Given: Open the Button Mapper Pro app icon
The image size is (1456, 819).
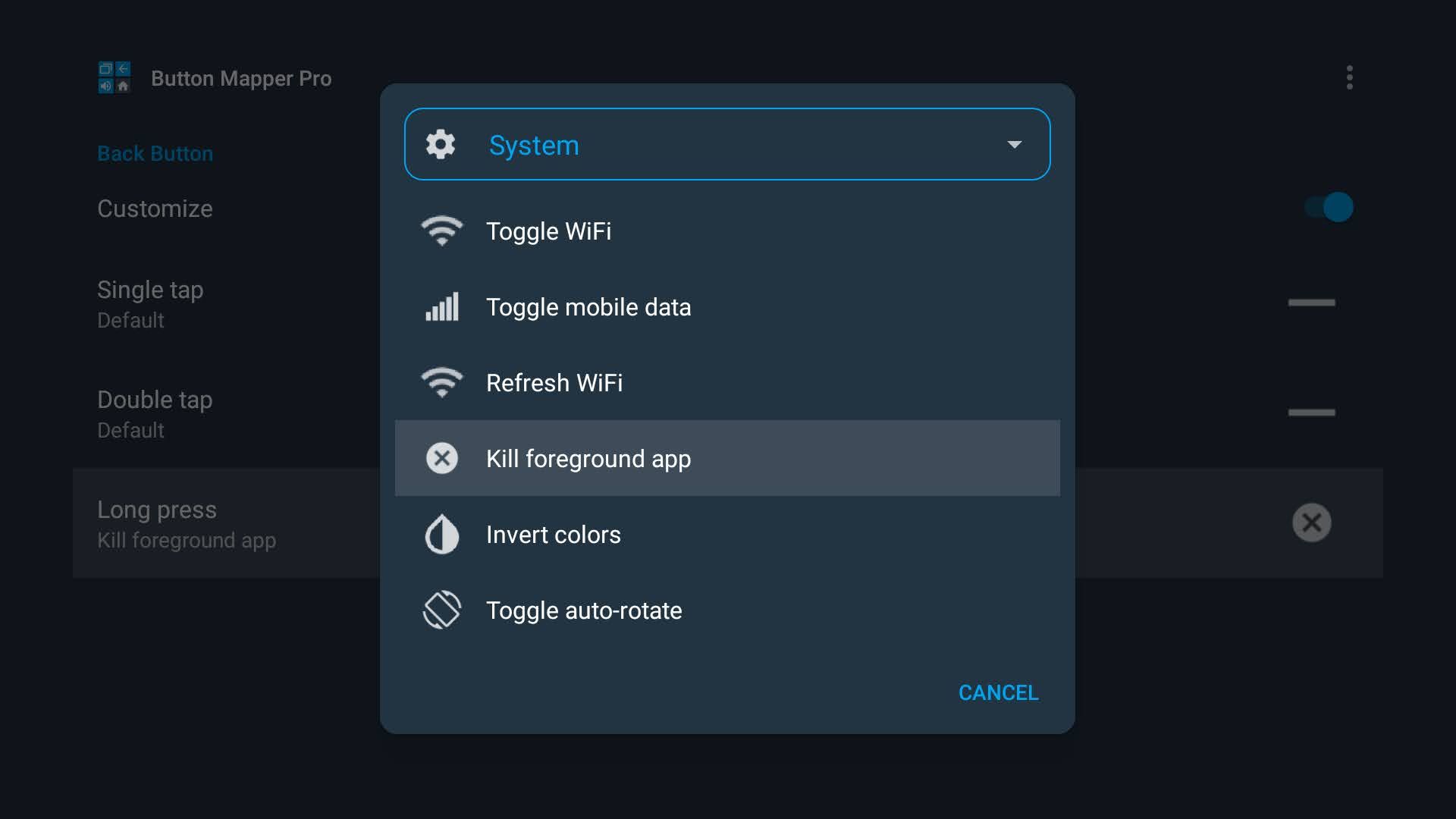Looking at the screenshot, I should [x=115, y=77].
